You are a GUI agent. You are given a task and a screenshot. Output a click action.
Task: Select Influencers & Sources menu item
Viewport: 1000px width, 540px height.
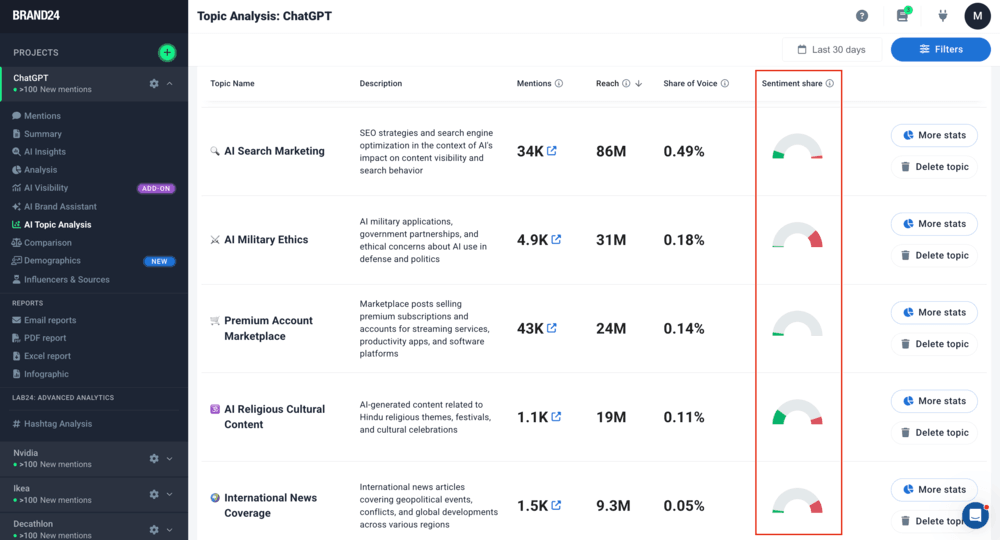(66, 279)
